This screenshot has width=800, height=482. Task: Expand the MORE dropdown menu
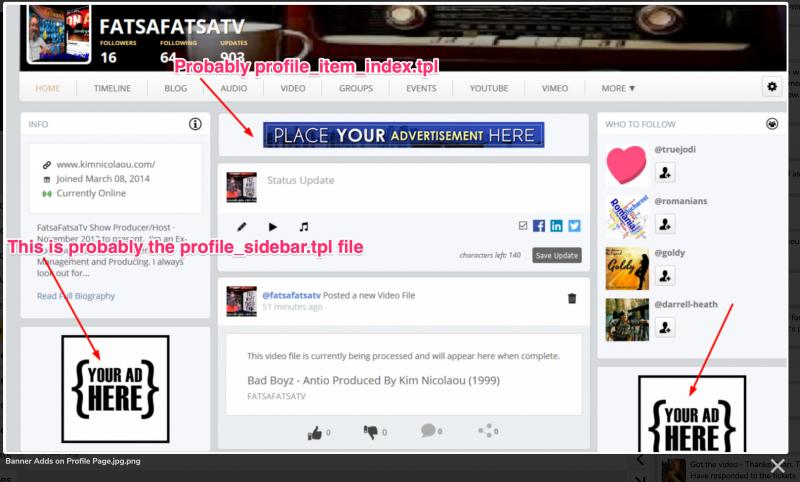618,88
